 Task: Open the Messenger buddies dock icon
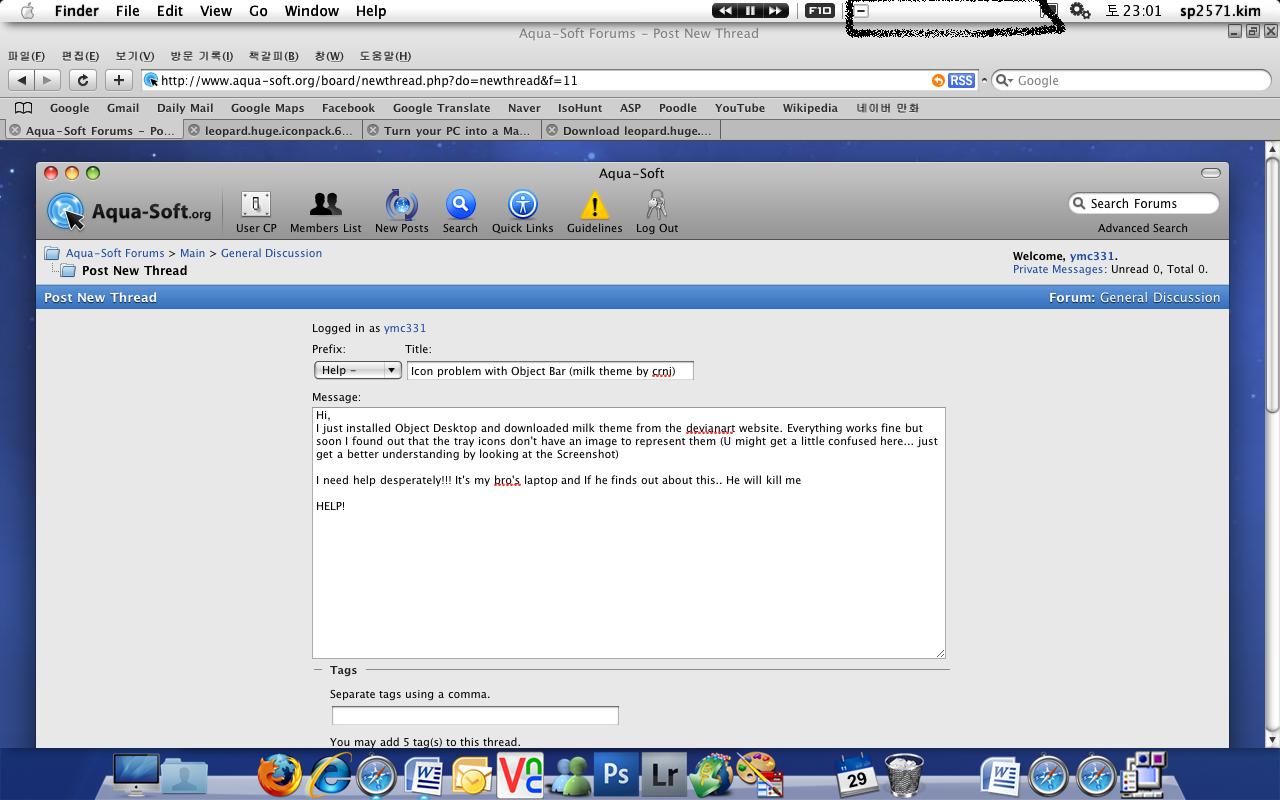tap(568, 775)
